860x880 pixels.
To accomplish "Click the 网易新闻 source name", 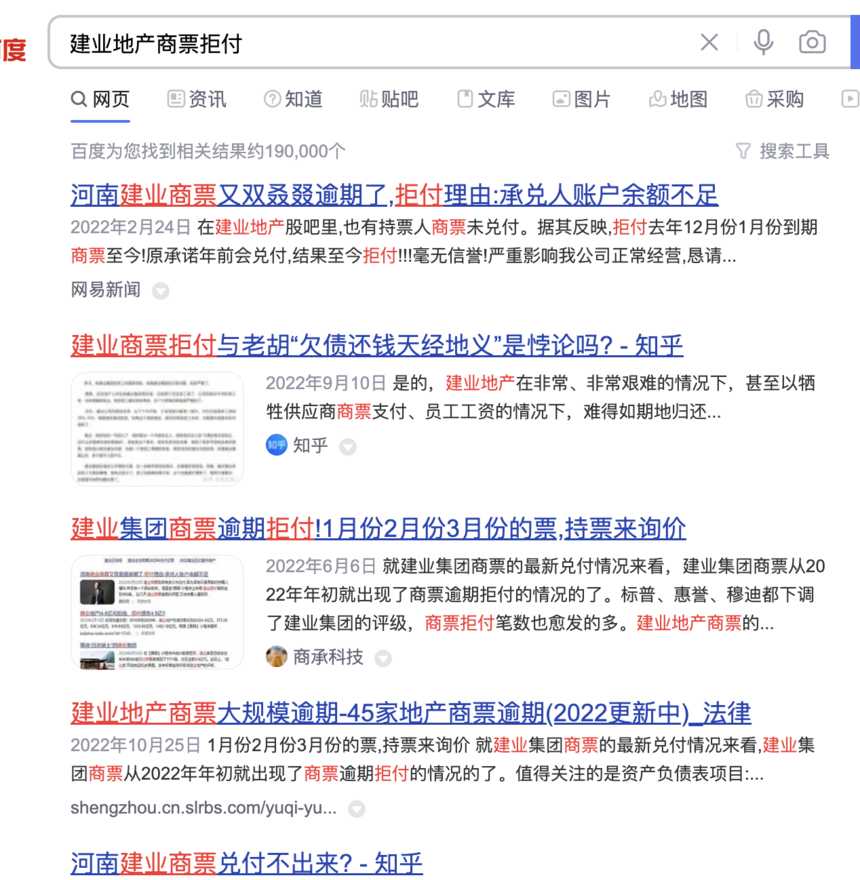I will pos(106,290).
